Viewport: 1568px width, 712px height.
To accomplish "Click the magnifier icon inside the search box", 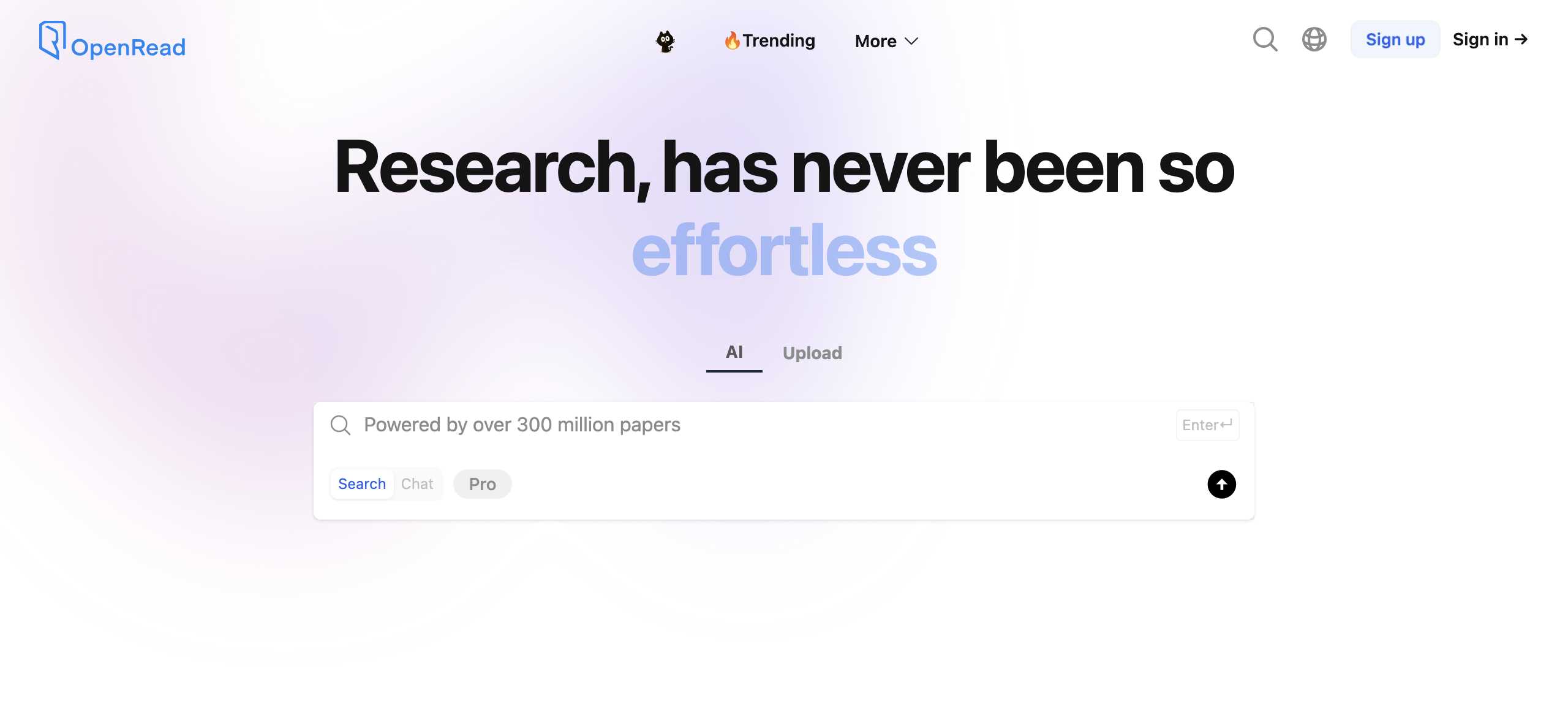I will tap(341, 425).
